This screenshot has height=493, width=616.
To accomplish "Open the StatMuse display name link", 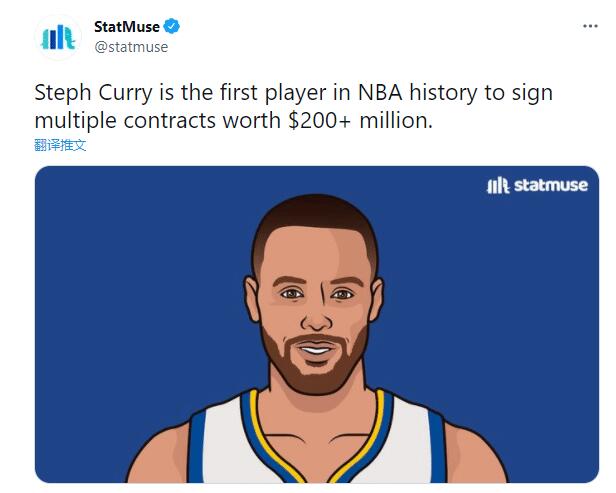I will [126, 27].
